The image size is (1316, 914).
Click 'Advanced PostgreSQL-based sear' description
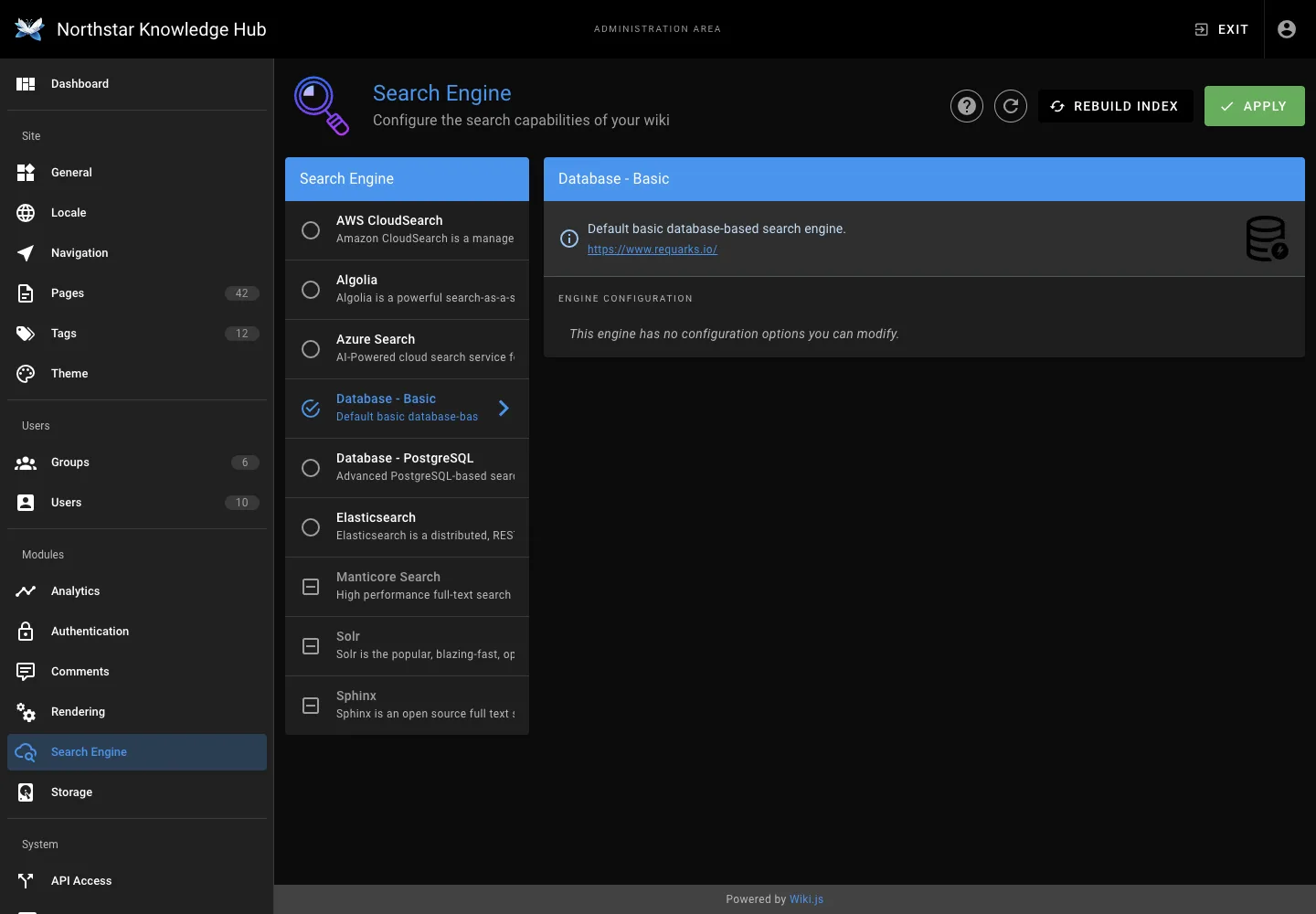[x=426, y=476]
